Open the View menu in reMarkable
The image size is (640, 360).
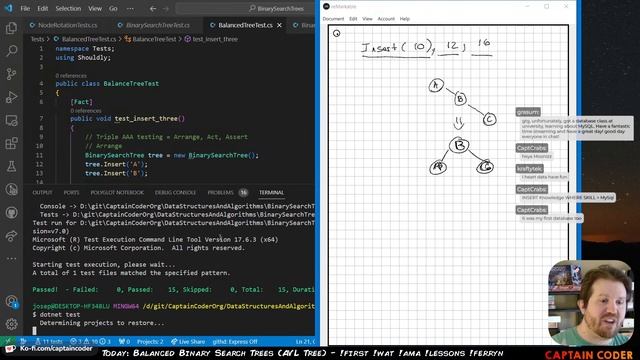pos(367,19)
